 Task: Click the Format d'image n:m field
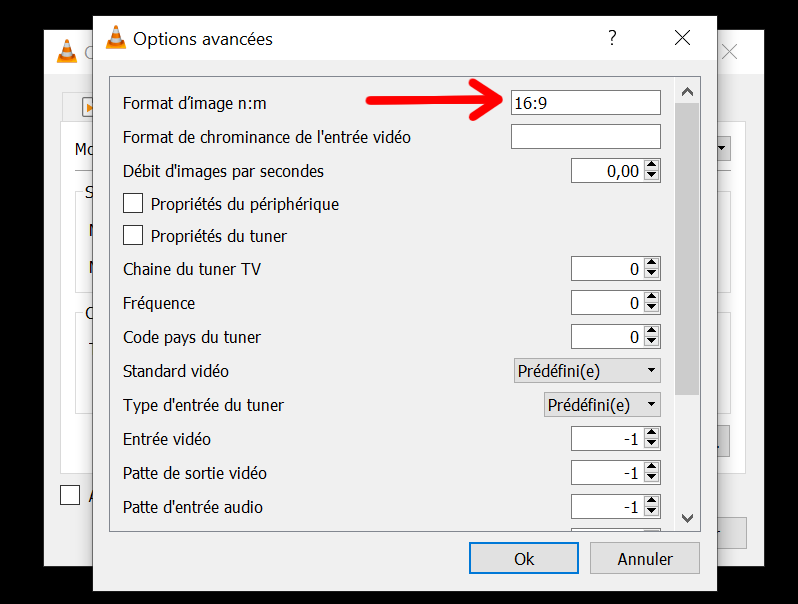(x=586, y=103)
